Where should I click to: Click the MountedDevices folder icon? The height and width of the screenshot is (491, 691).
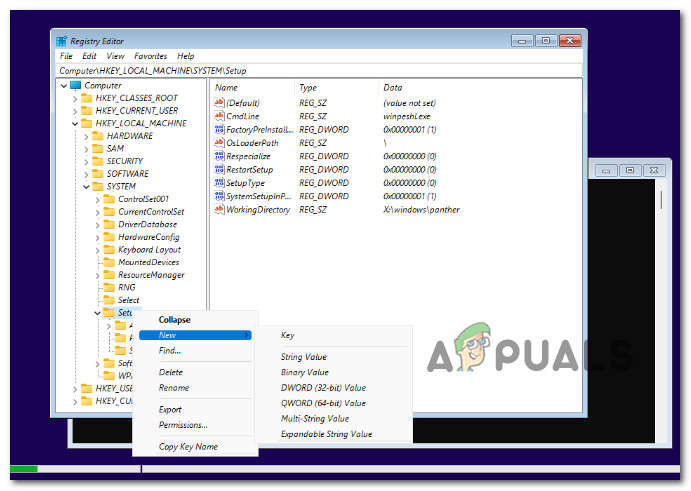coord(109,262)
